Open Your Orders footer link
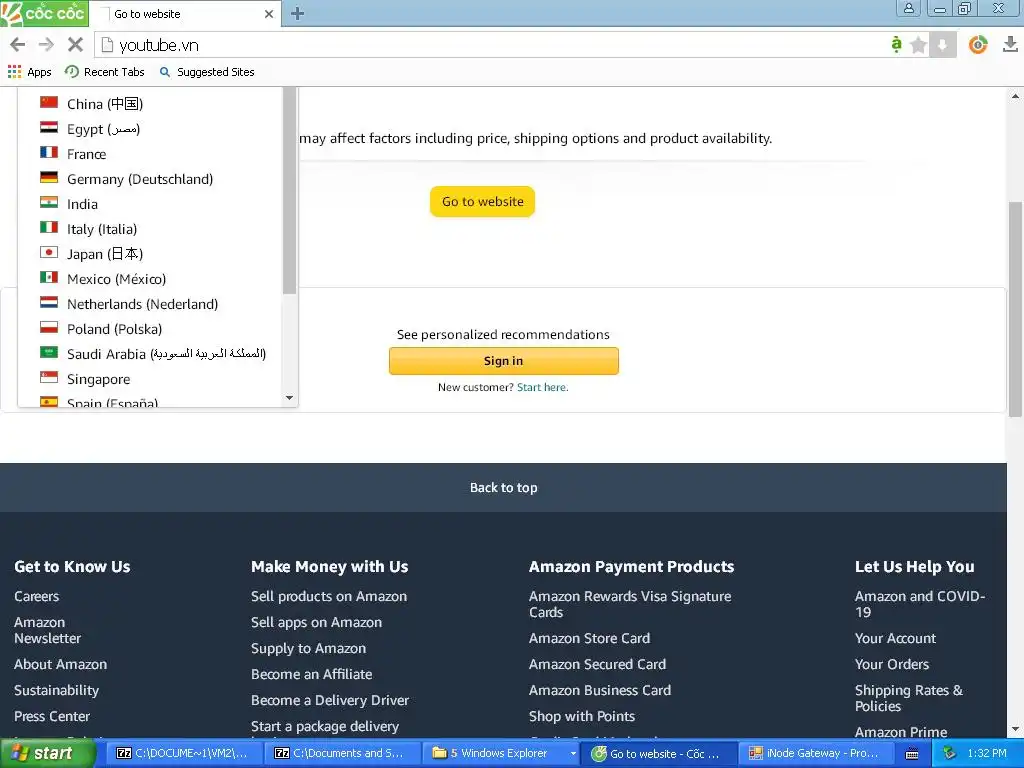 coord(892,664)
